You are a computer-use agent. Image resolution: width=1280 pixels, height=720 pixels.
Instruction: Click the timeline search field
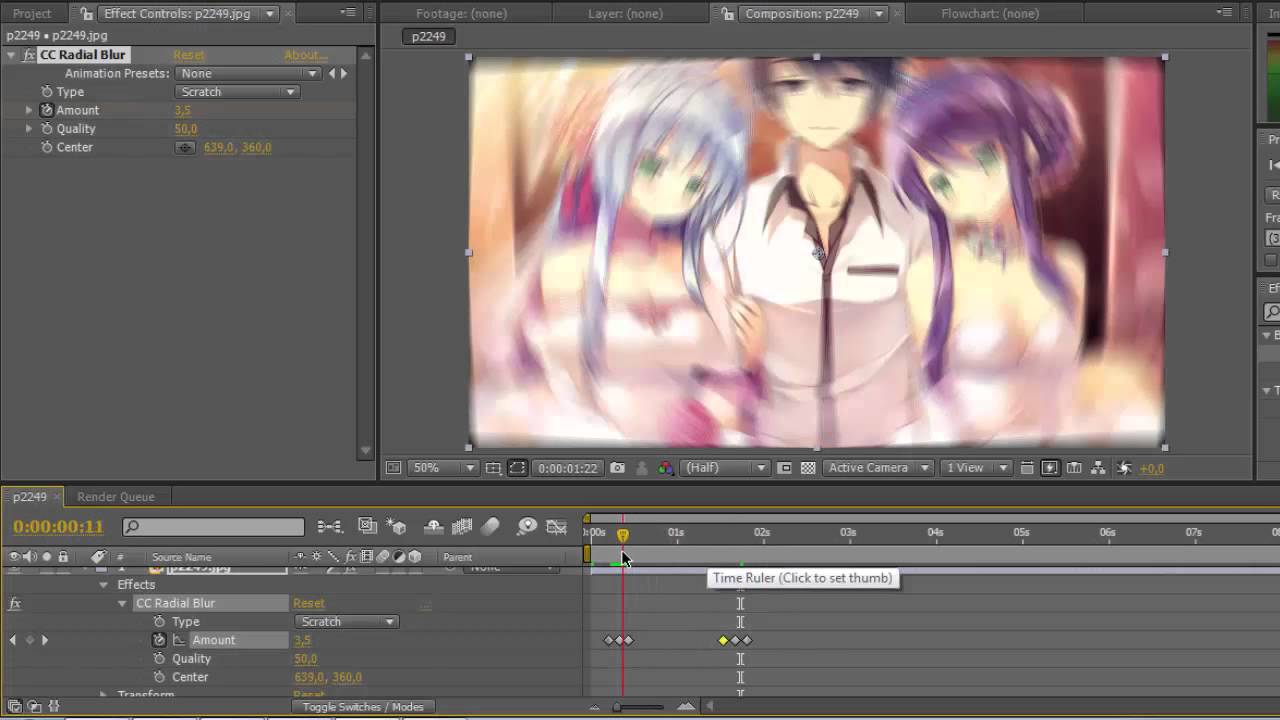pos(213,526)
